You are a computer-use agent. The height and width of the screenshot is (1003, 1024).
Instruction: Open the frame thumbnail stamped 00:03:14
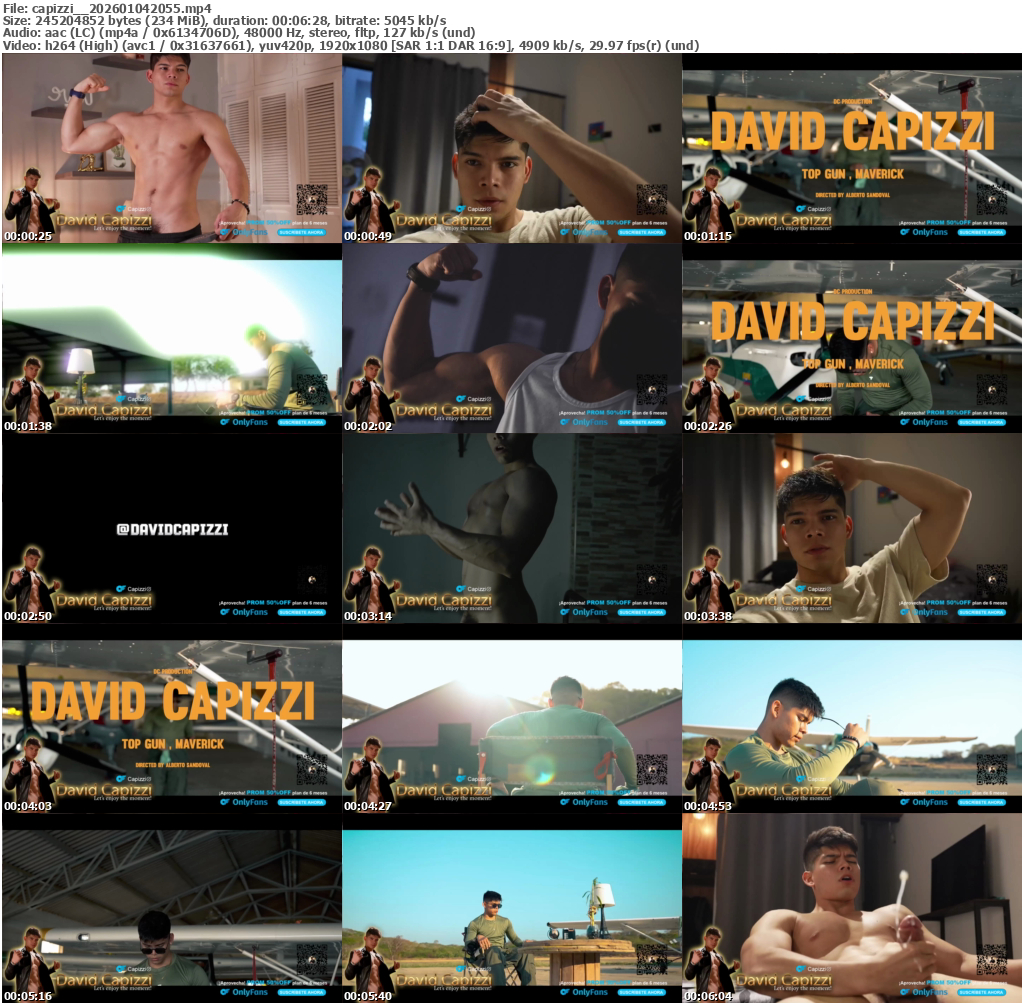[x=512, y=528]
